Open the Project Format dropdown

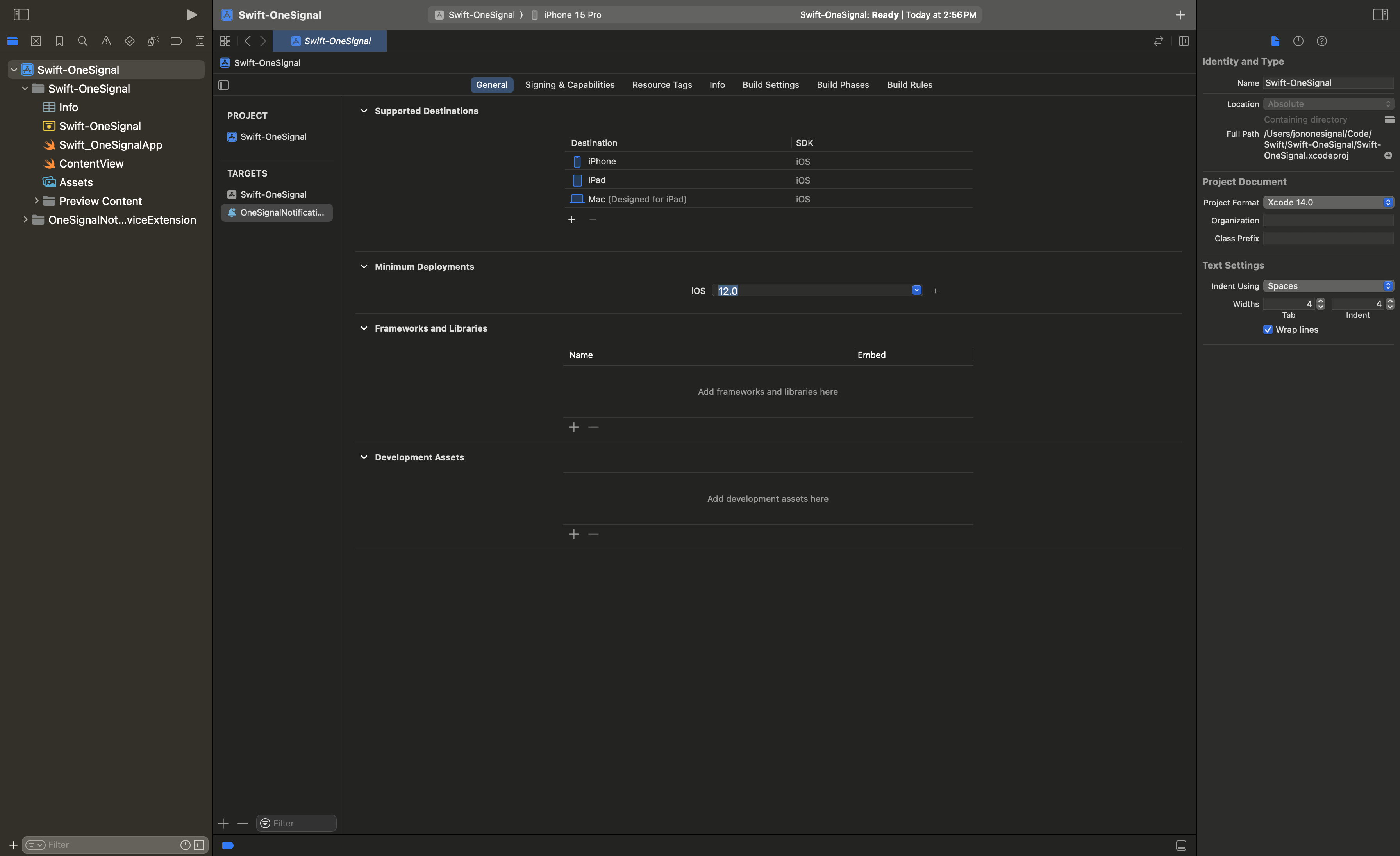[x=1329, y=202]
